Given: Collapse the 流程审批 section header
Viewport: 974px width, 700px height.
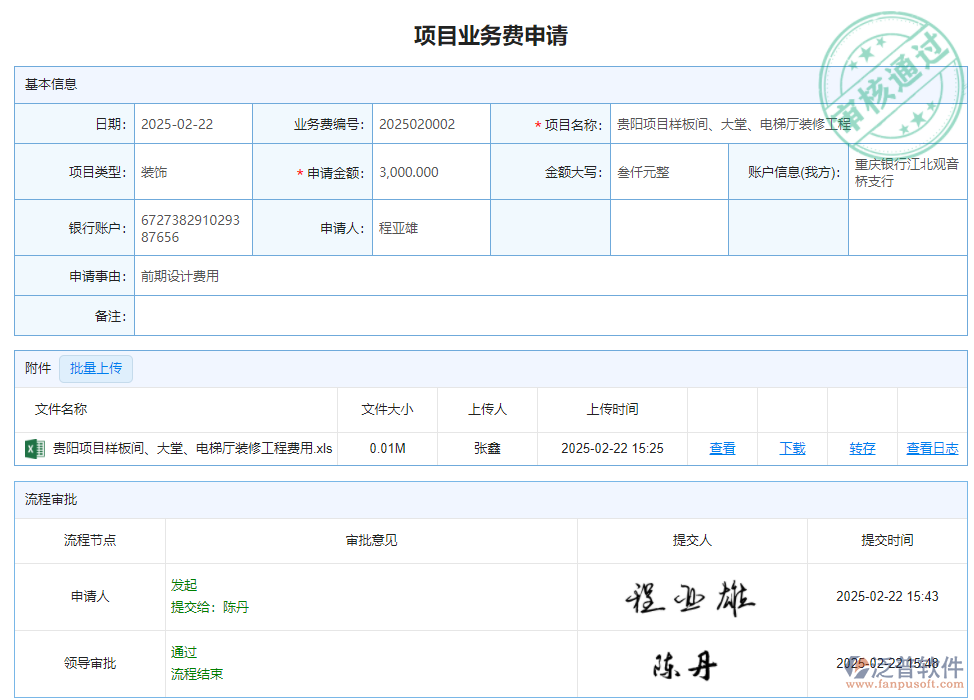Looking at the screenshot, I should (x=50, y=500).
